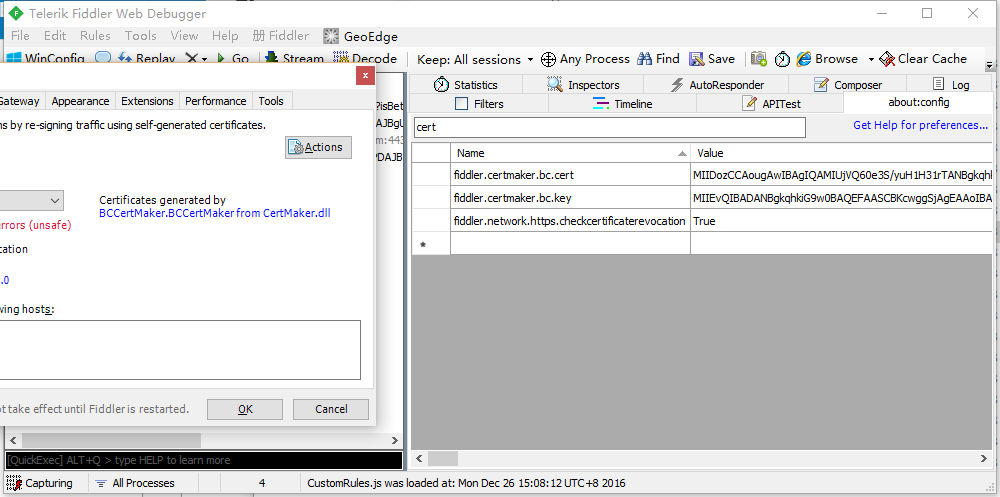Switch to the Log tab

[950, 84]
